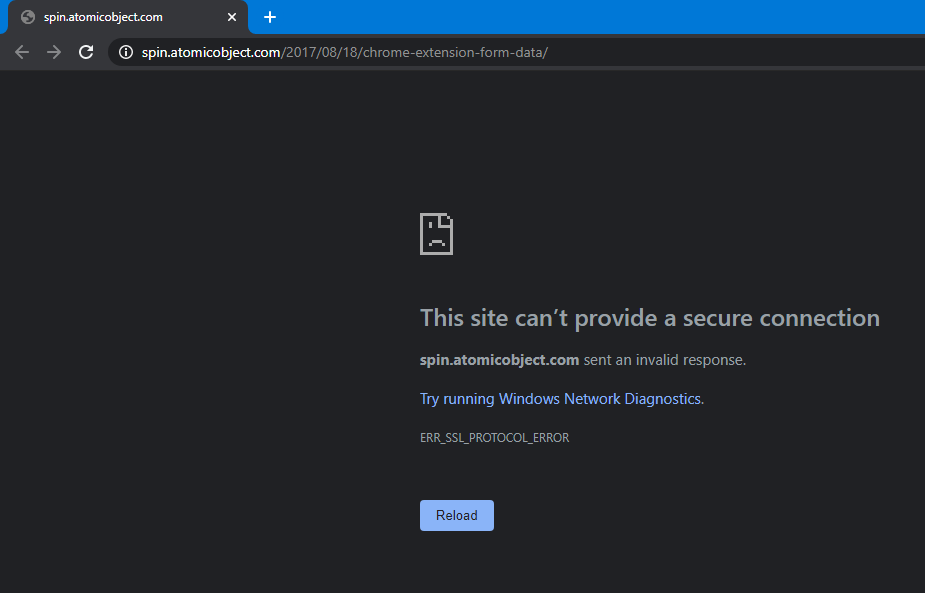925x593 pixels.
Task: Click the ERR_SSL_PROTOCOL_ERROR code text
Action: pyautogui.click(x=494, y=438)
